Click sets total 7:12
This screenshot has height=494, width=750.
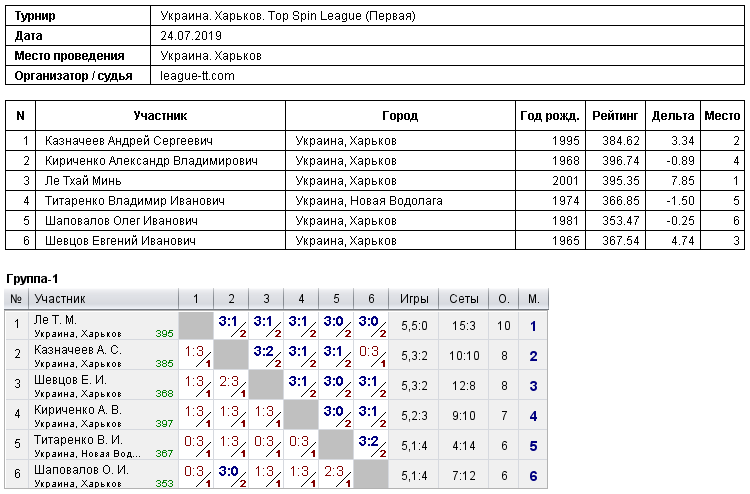click(463, 476)
